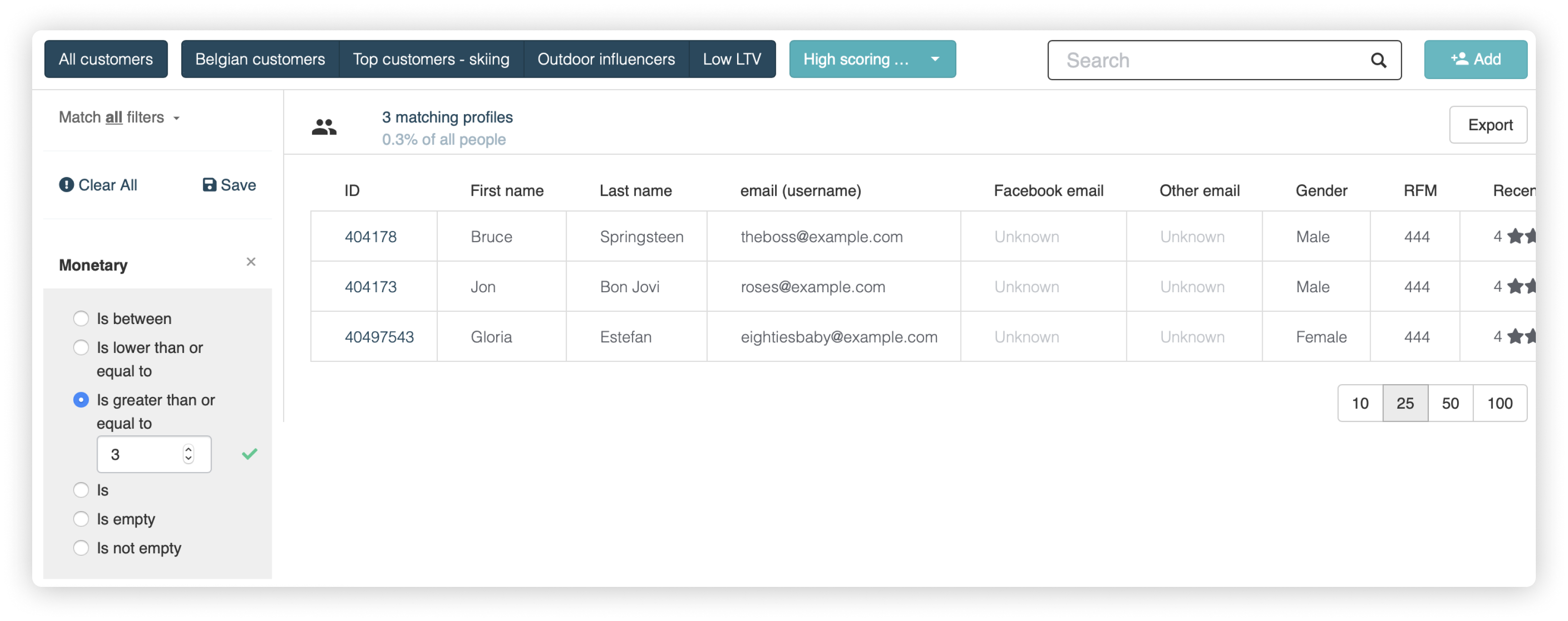The height and width of the screenshot is (621, 1568).
Task: Remove the Monetary filter with X
Action: [x=251, y=262]
